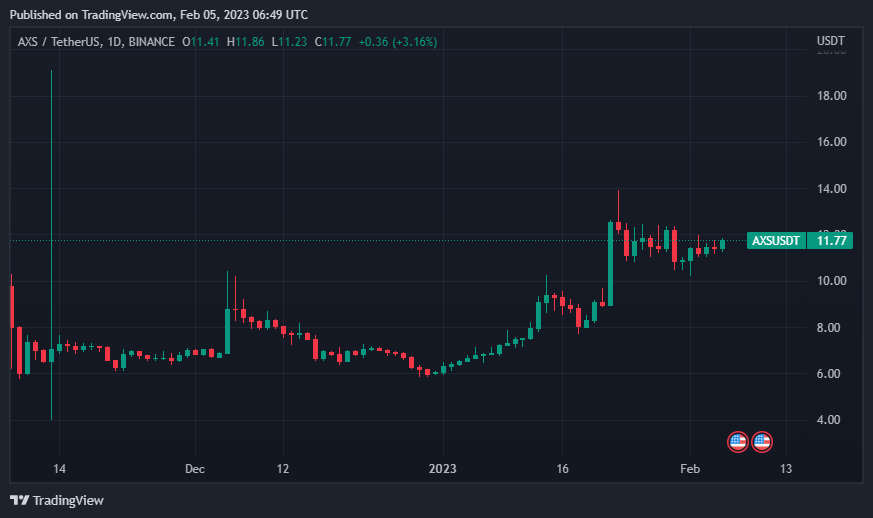Click the first US flag event icon

738,442
